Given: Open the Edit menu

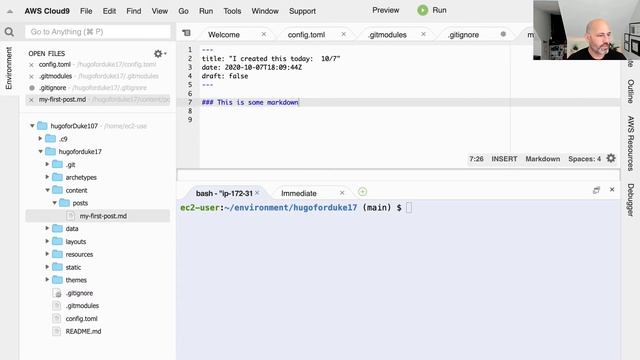Looking at the screenshot, I should click(x=109, y=11).
